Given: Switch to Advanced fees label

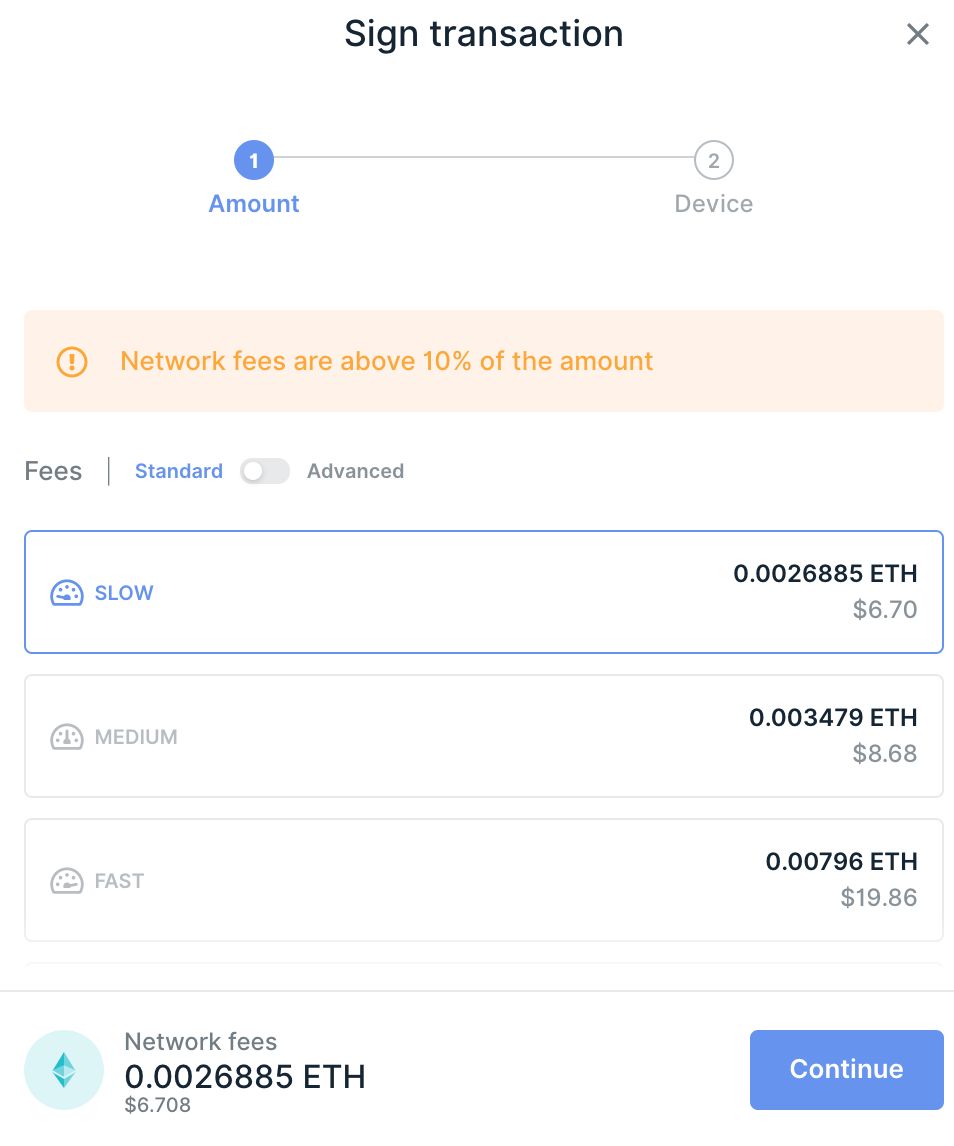Looking at the screenshot, I should click(355, 471).
